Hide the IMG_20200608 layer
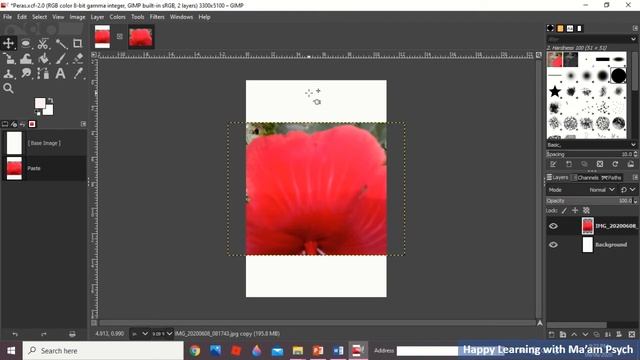640x360 pixels. [553, 226]
